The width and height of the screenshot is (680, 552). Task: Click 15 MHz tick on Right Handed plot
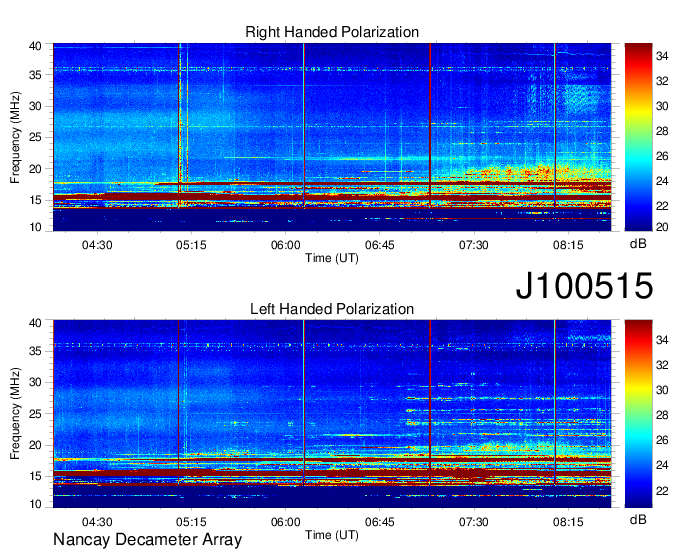pyautogui.click(x=35, y=201)
